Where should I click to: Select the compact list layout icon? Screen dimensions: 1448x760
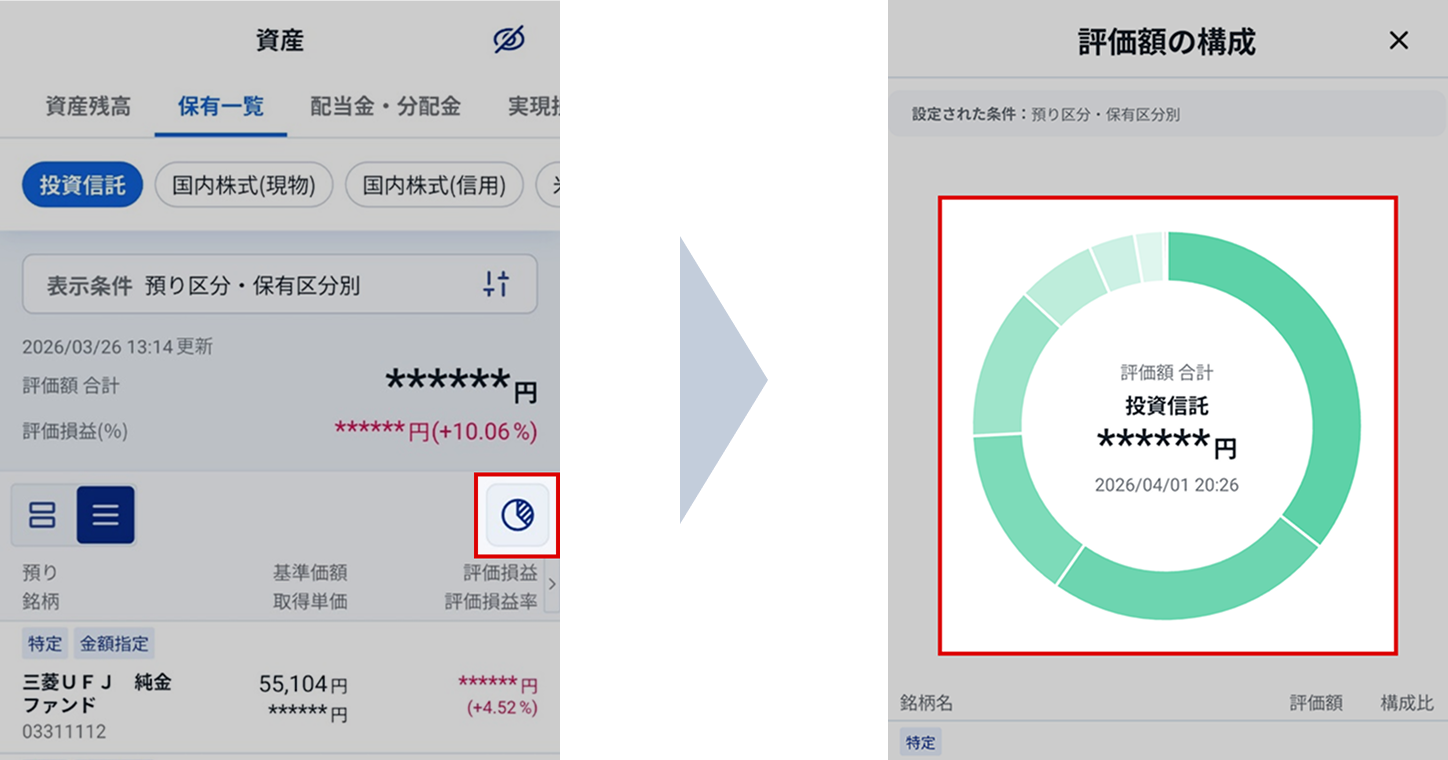click(106, 515)
